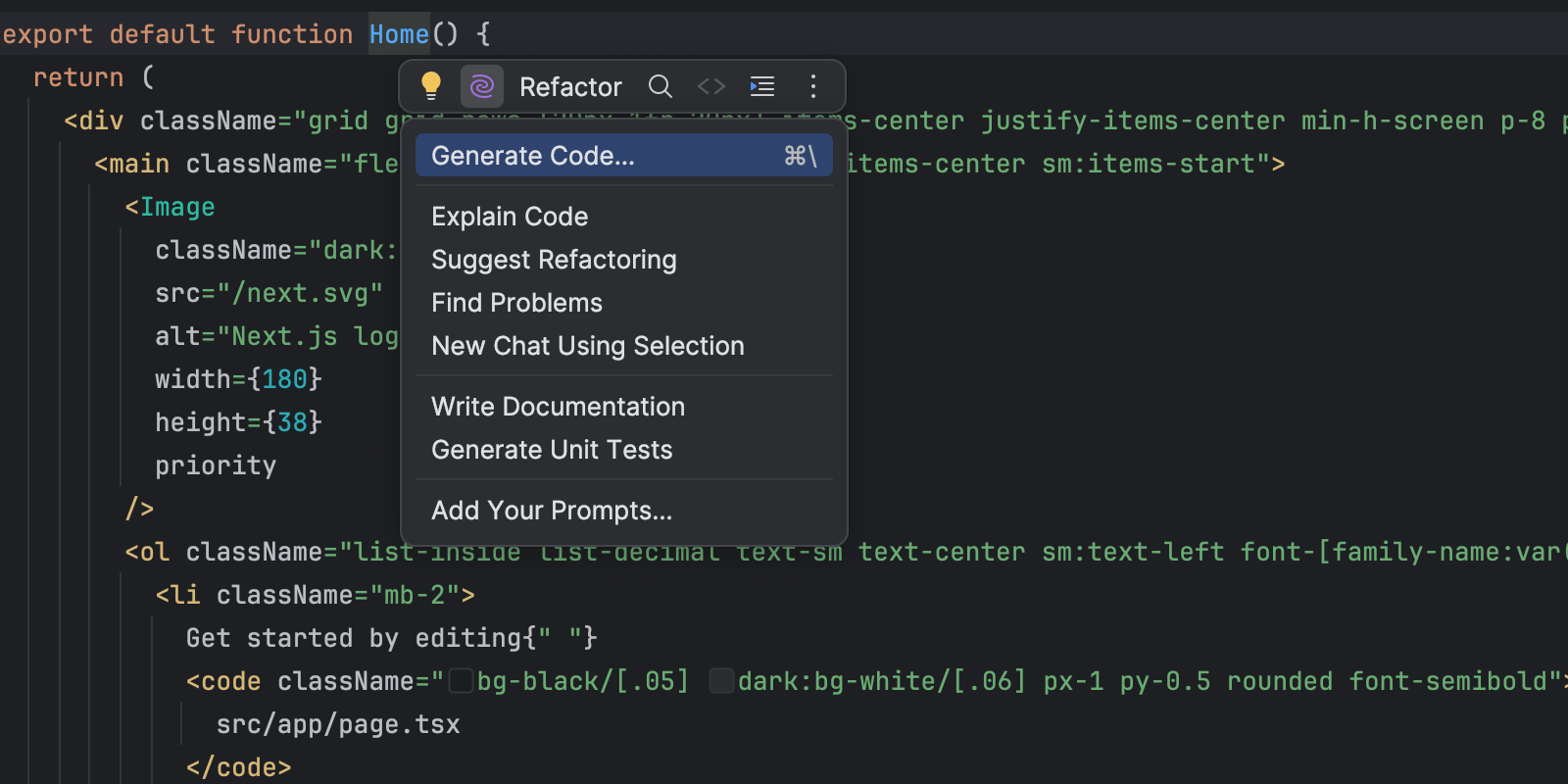1568x784 pixels.
Task: Click the Refactor button in floating toolbar
Action: point(570,87)
